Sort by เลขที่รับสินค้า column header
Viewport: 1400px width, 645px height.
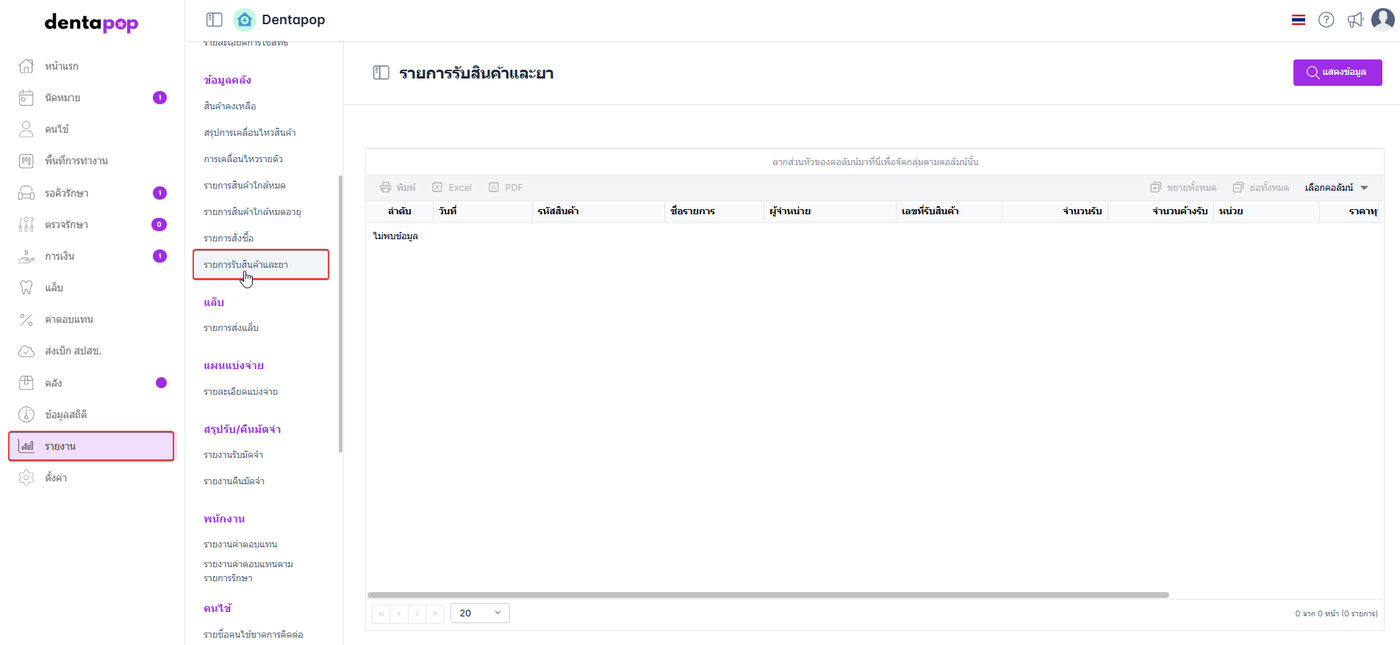pos(949,212)
